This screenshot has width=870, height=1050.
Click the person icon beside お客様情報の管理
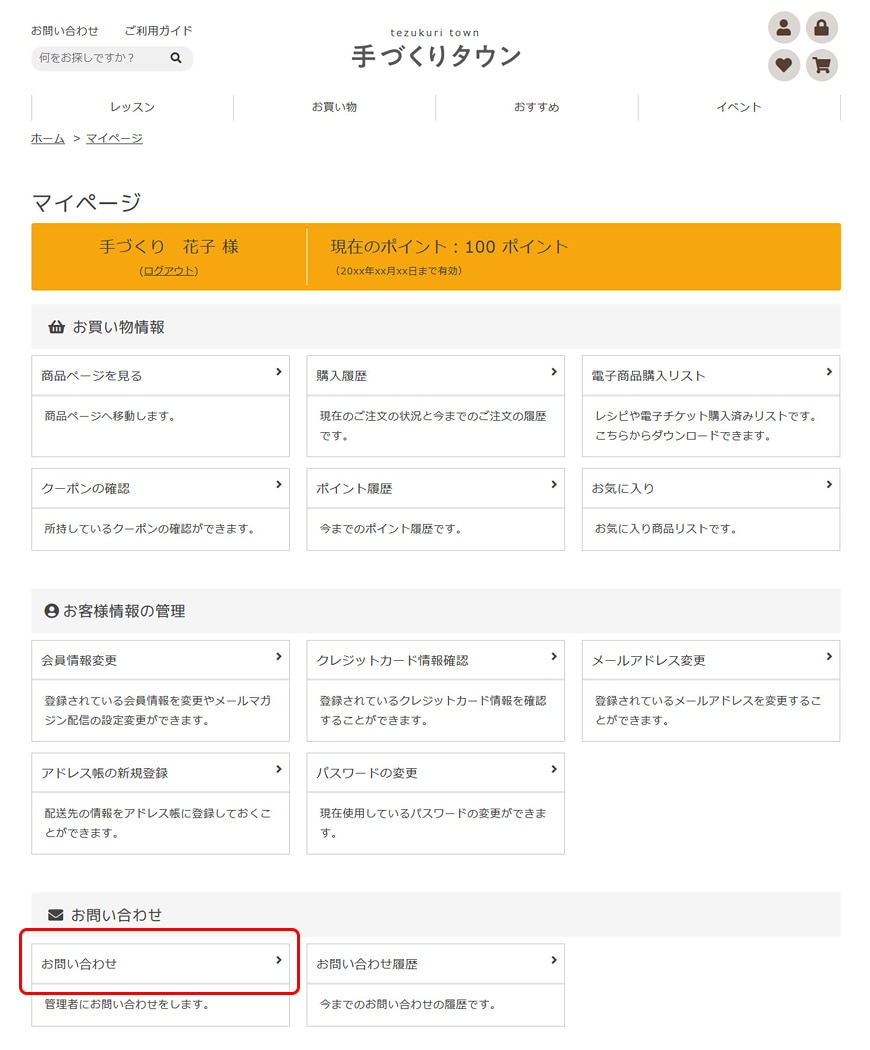pyautogui.click(x=52, y=611)
